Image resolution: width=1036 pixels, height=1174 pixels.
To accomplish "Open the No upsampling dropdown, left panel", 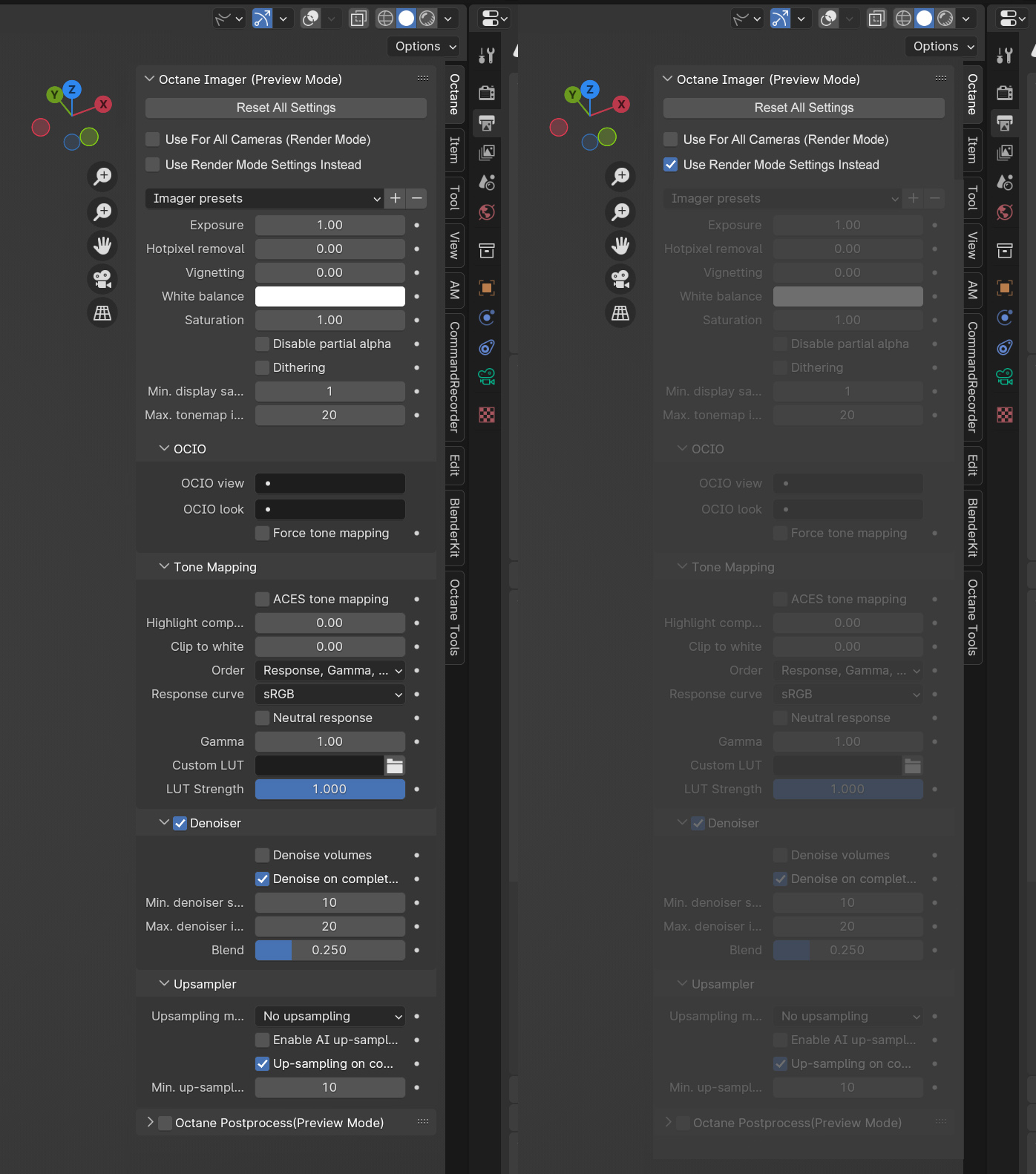I will 330,1017.
